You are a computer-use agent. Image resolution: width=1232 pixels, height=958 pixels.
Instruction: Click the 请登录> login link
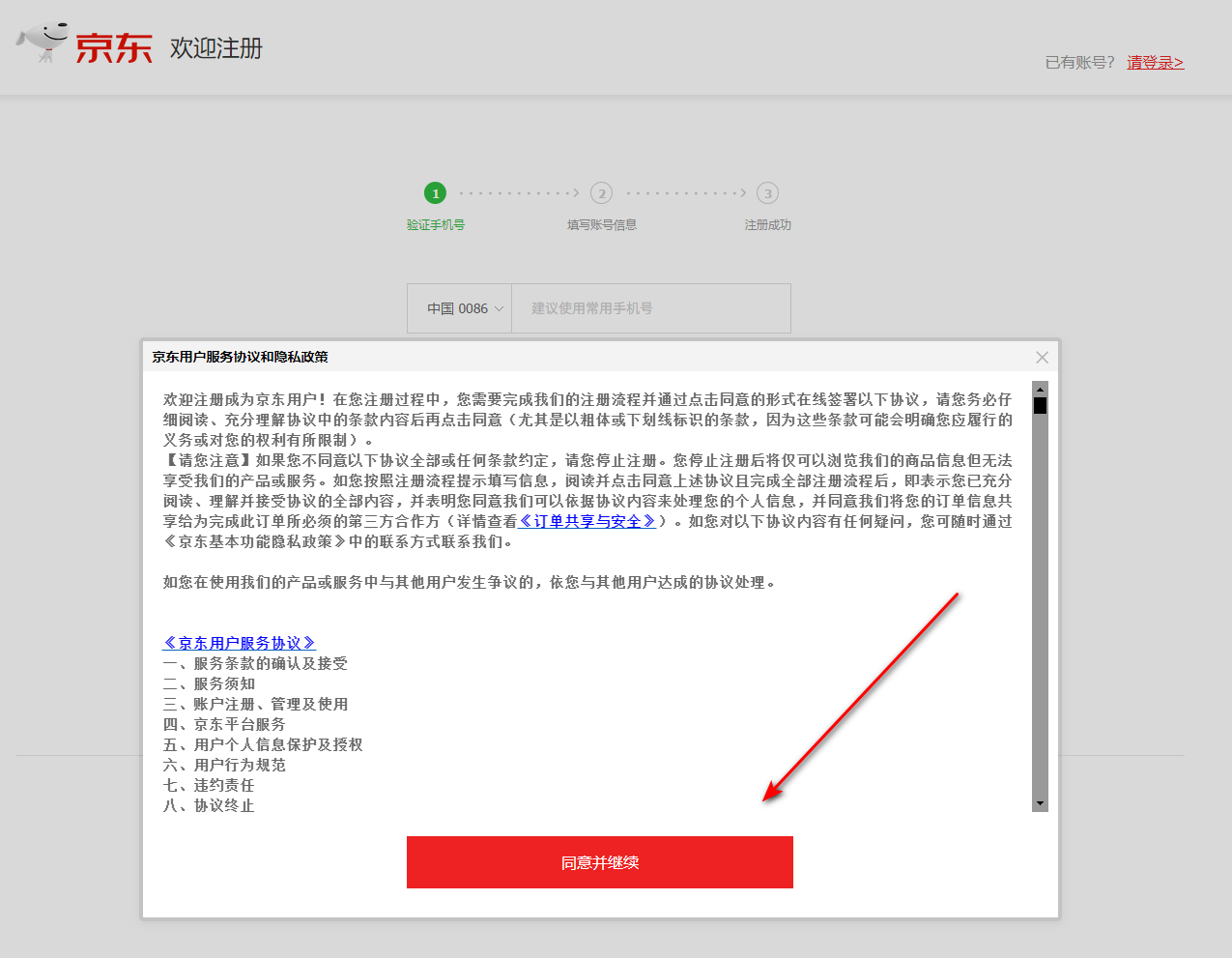pos(1155,62)
